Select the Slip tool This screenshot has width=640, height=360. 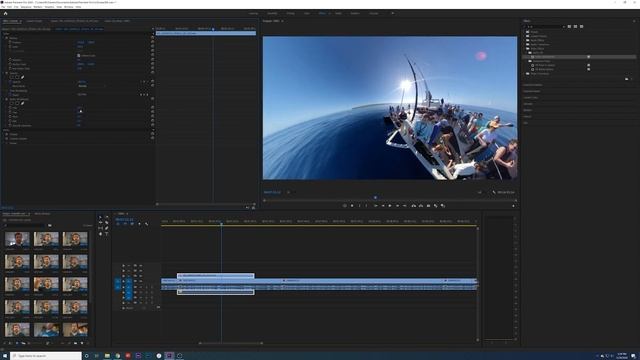(x=100, y=228)
